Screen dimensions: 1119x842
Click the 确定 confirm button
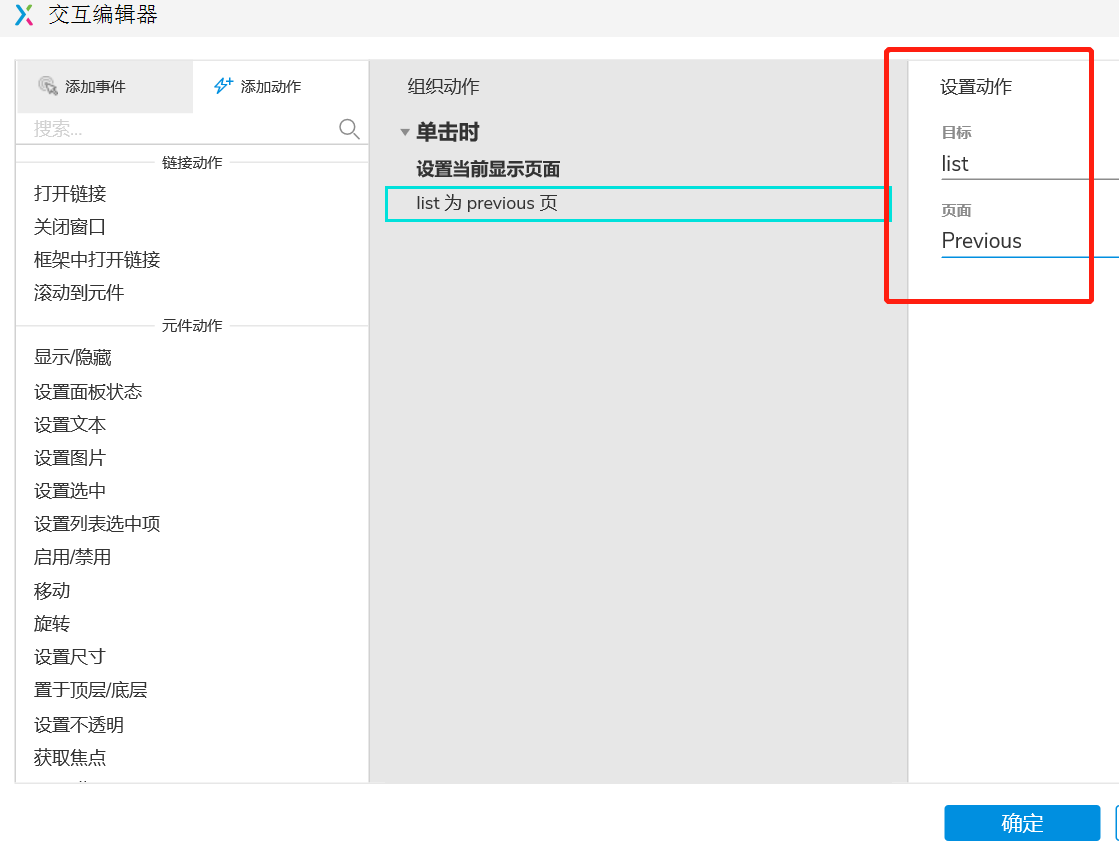coord(1022,823)
